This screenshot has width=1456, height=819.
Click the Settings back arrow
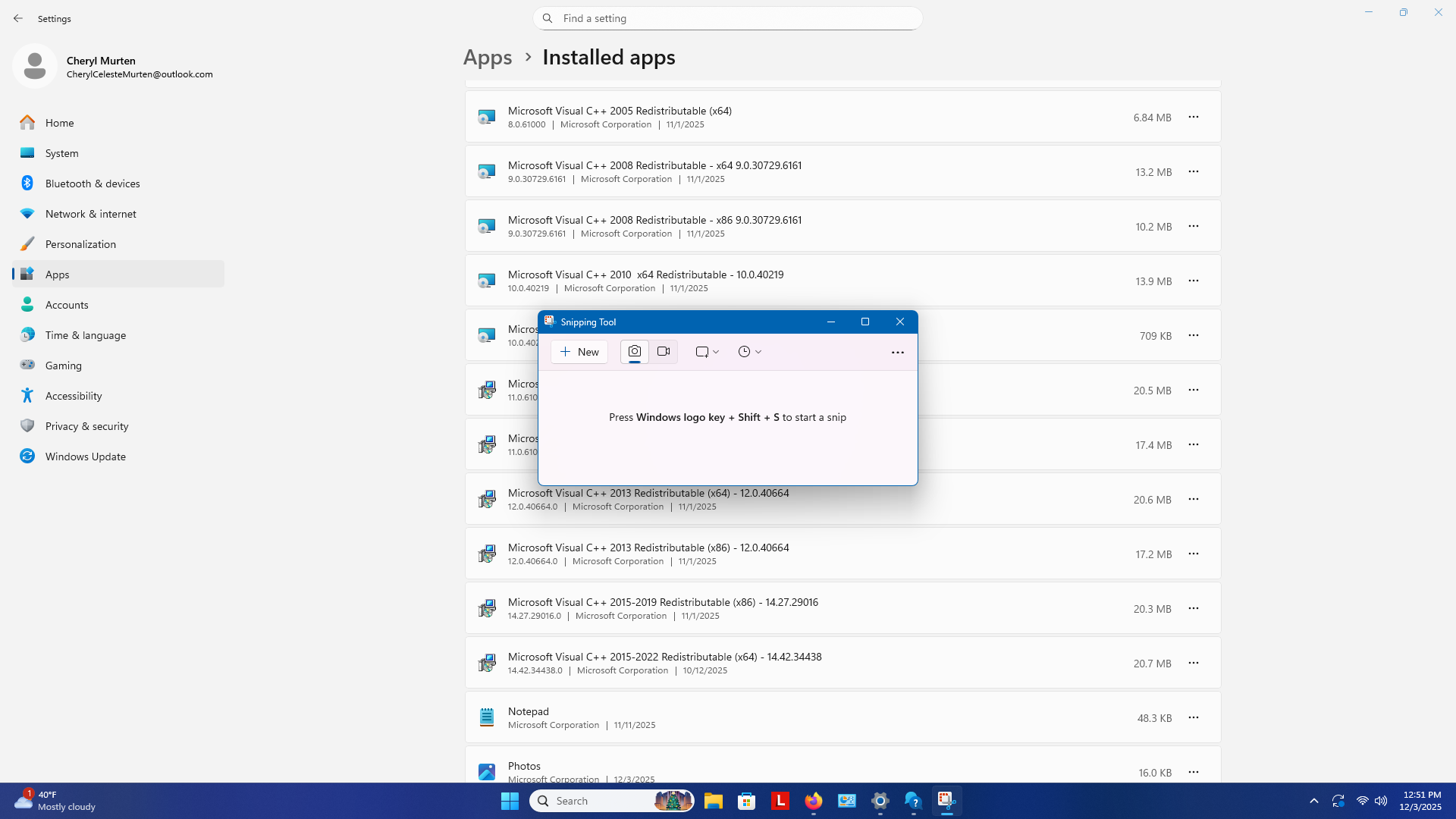pos(18,18)
